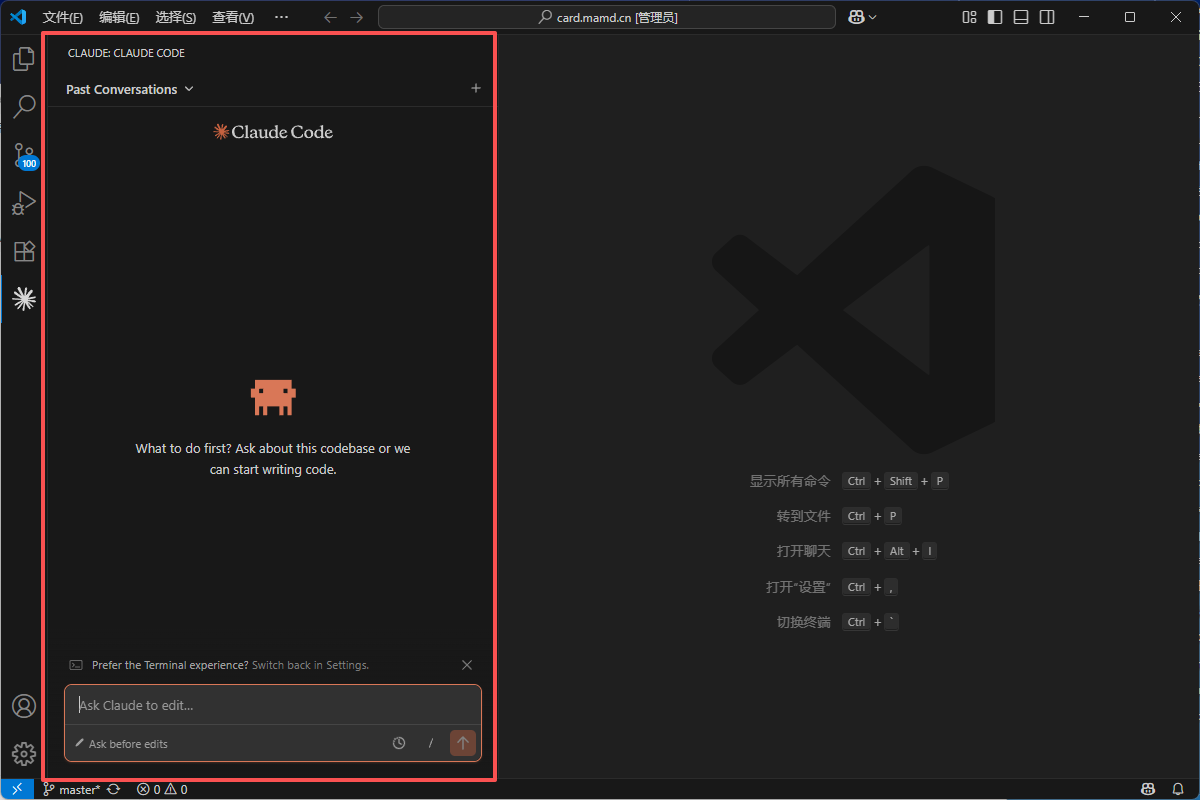Screen dimensions: 1200x800
Task: Click the send message arrow button
Action: tap(462, 743)
